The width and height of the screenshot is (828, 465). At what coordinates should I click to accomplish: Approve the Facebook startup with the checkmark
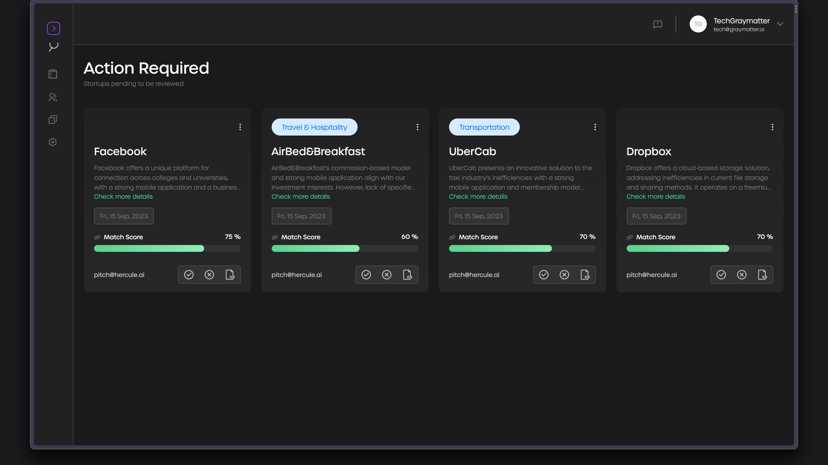[x=189, y=274]
